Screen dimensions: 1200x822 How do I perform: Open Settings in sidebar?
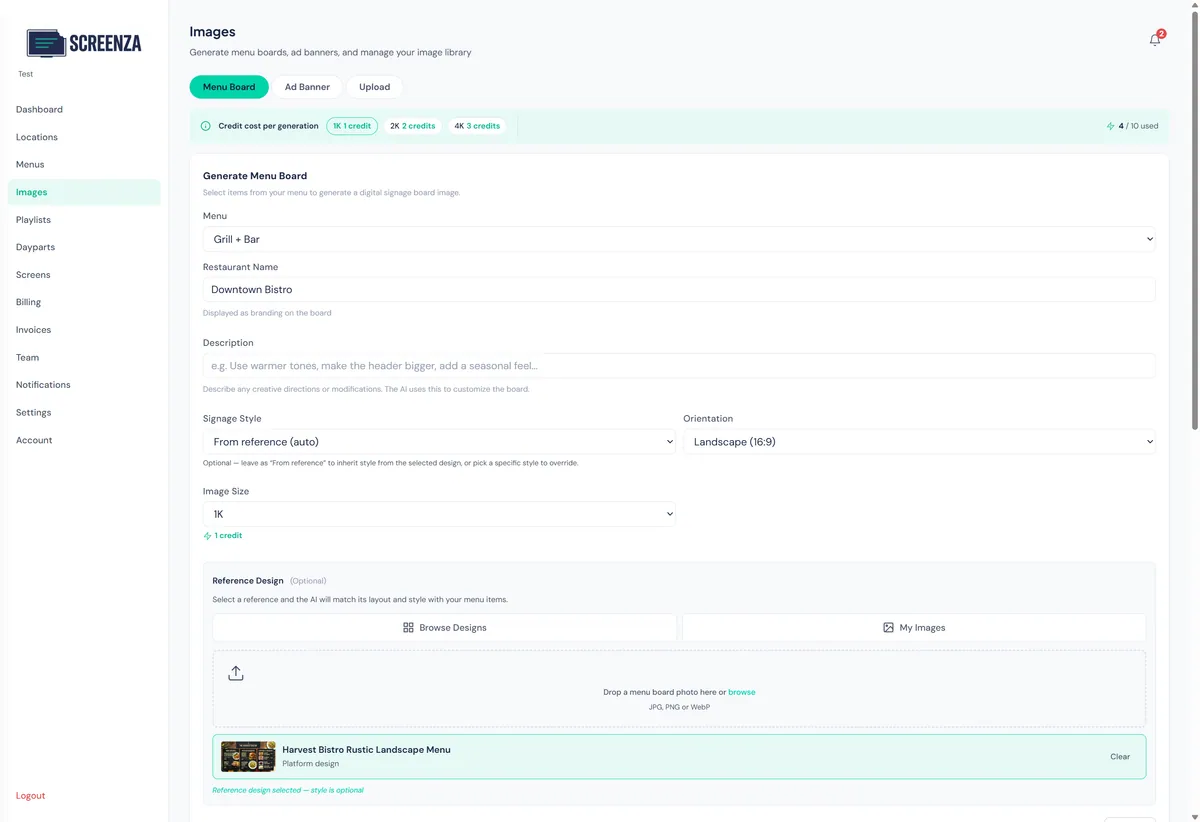tap(84, 412)
